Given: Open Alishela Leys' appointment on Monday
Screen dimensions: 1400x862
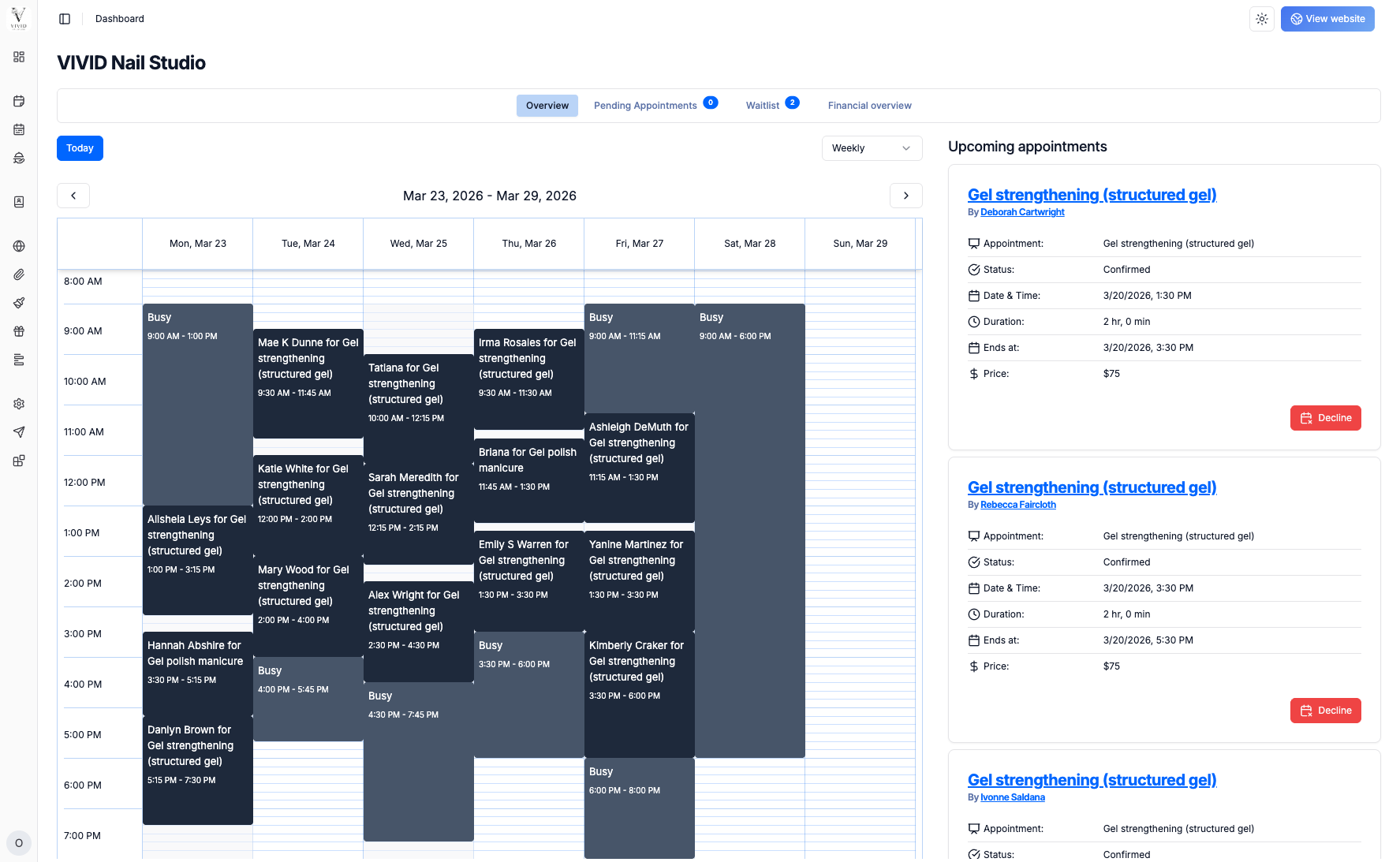Looking at the screenshot, I should click(198, 560).
